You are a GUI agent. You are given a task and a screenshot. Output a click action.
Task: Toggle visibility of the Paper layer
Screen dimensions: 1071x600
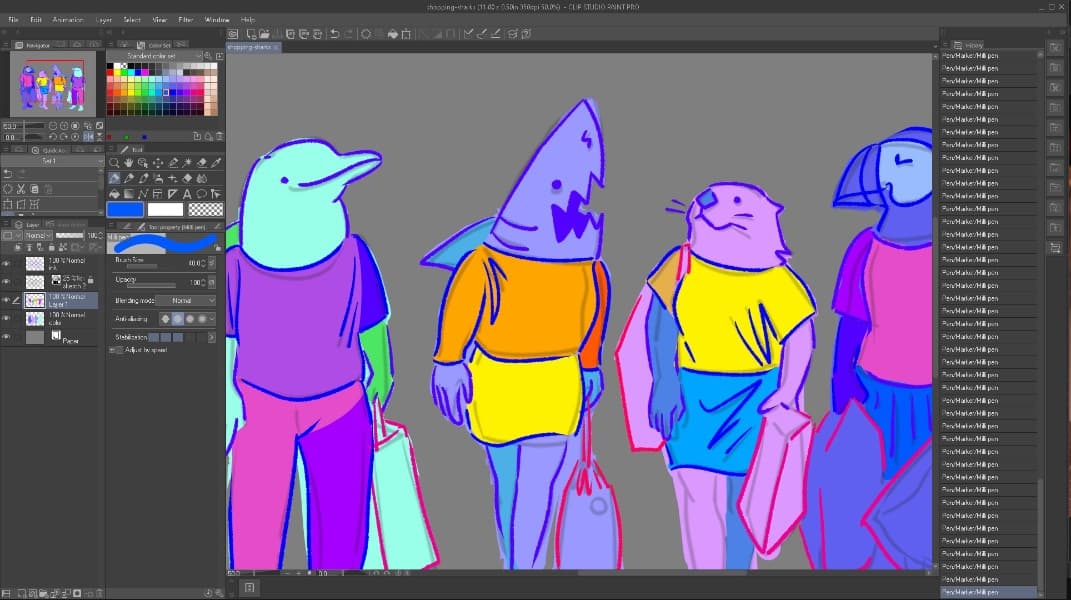(7, 336)
